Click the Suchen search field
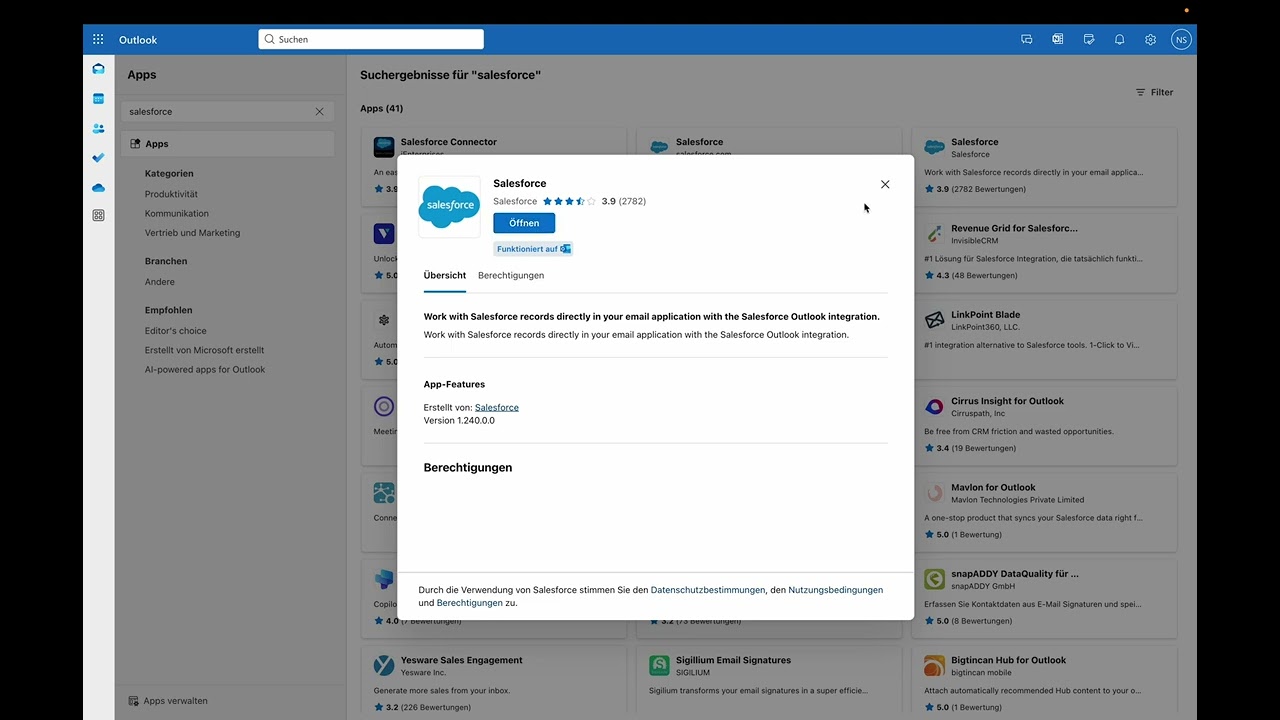The image size is (1280, 720). point(371,39)
